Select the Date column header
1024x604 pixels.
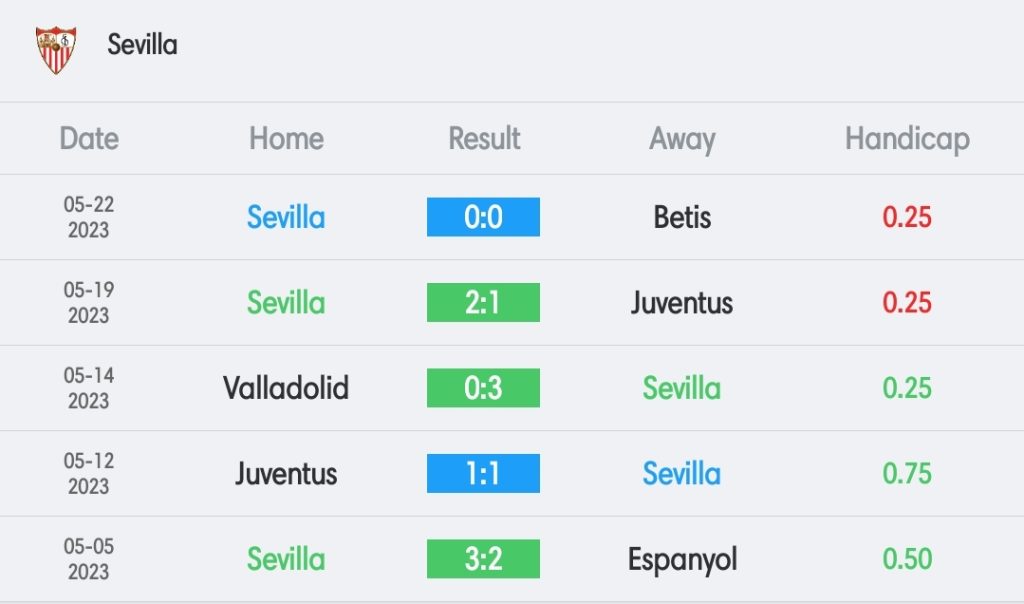(x=89, y=138)
